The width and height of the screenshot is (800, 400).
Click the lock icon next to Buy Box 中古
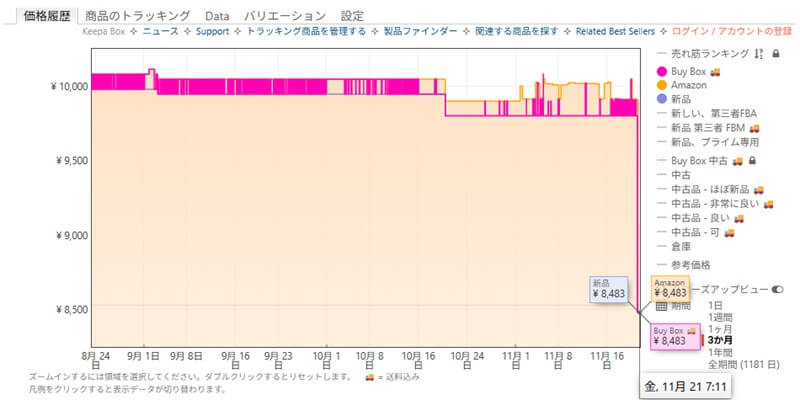[752, 160]
